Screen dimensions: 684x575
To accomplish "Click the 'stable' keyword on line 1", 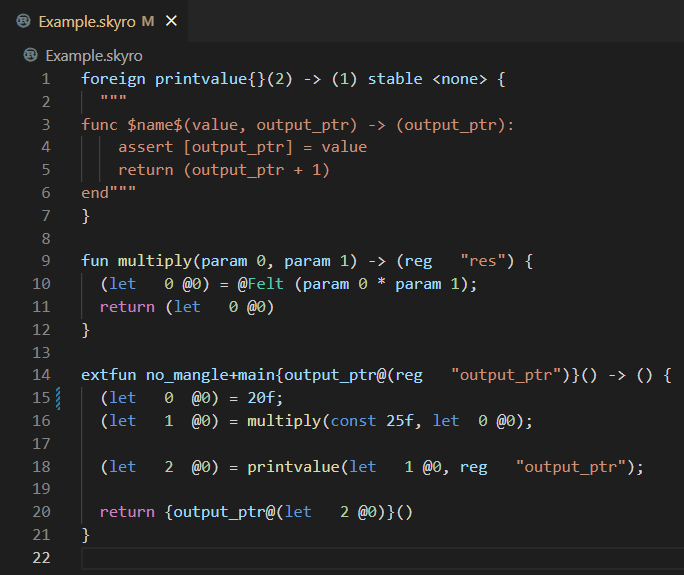I will 395,79.
